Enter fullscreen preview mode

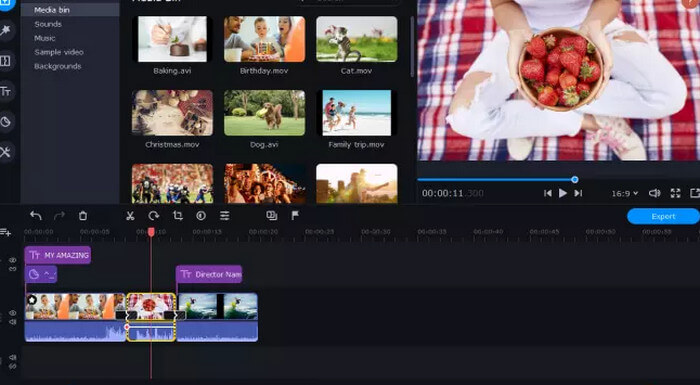click(675, 193)
